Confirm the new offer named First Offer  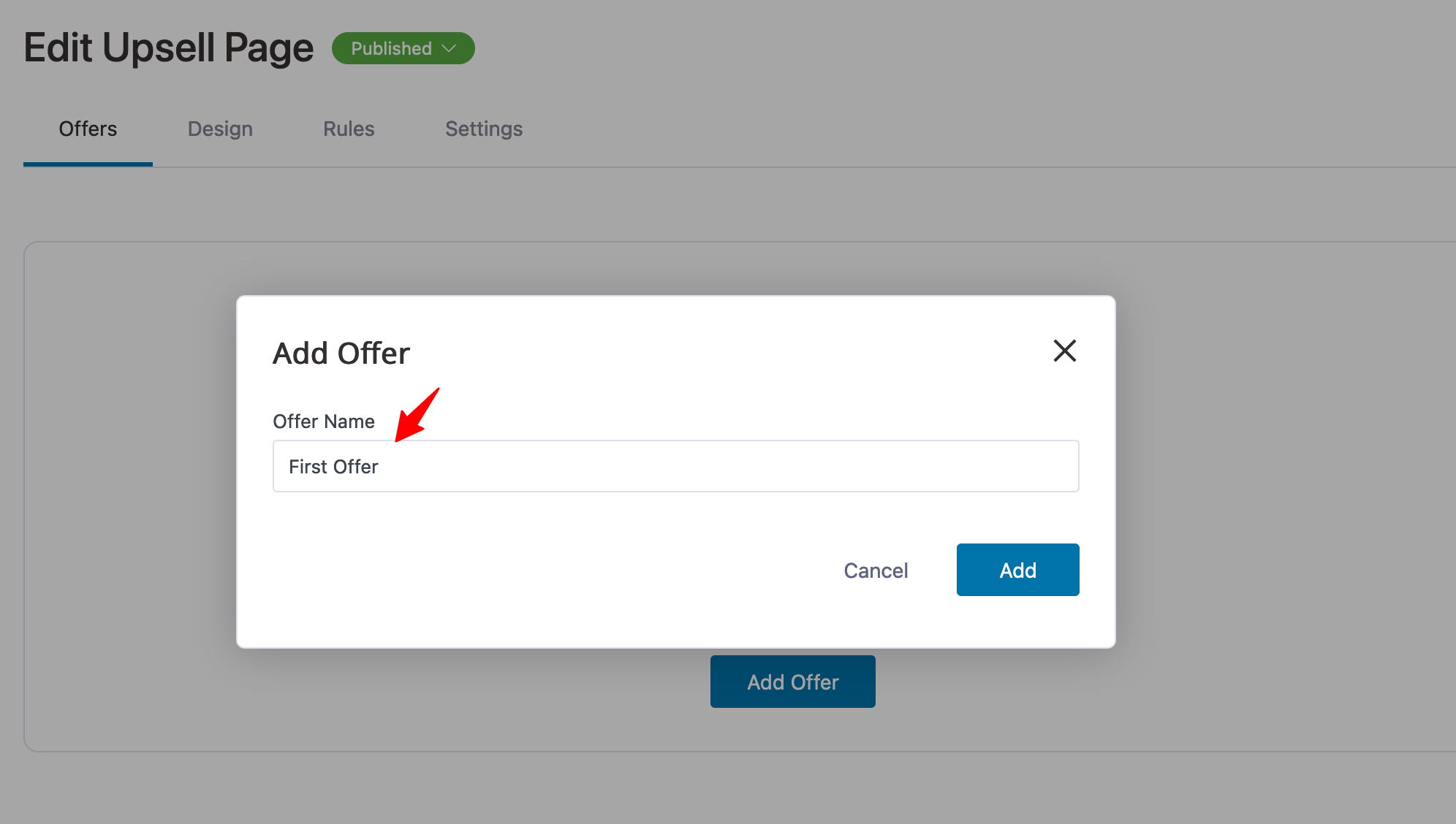(1017, 570)
